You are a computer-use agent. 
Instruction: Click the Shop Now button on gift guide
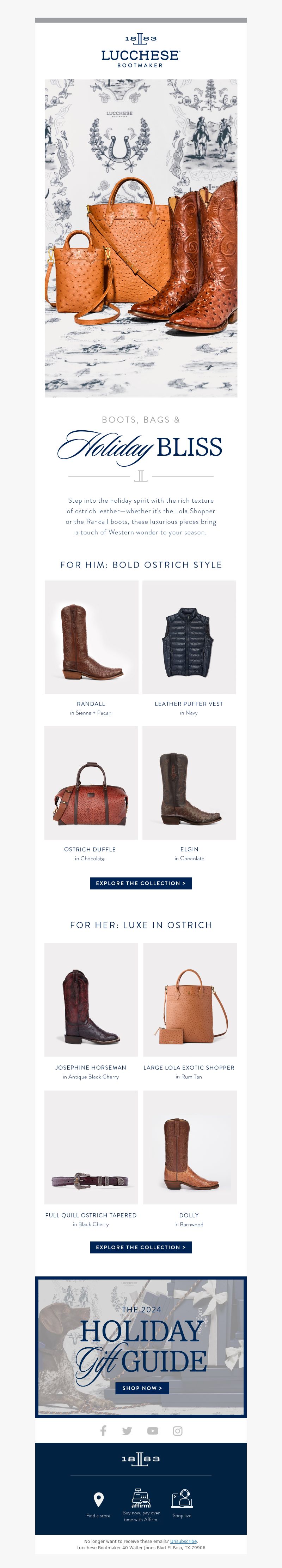click(142, 1388)
